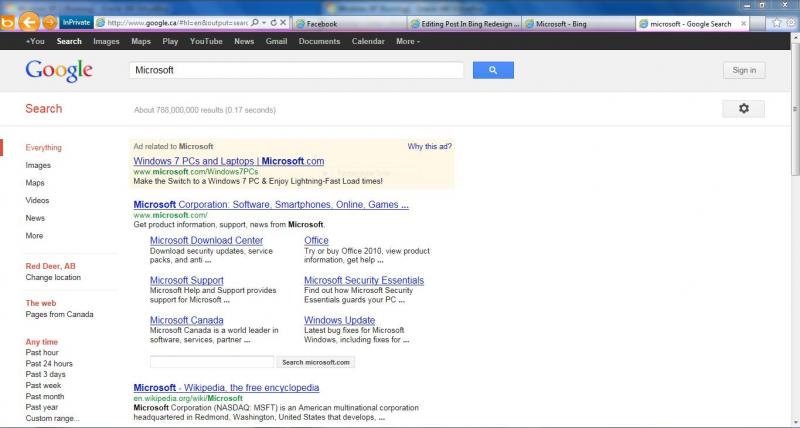800x428 pixels.
Task: Open +You in the Google top bar
Action: 35,41
